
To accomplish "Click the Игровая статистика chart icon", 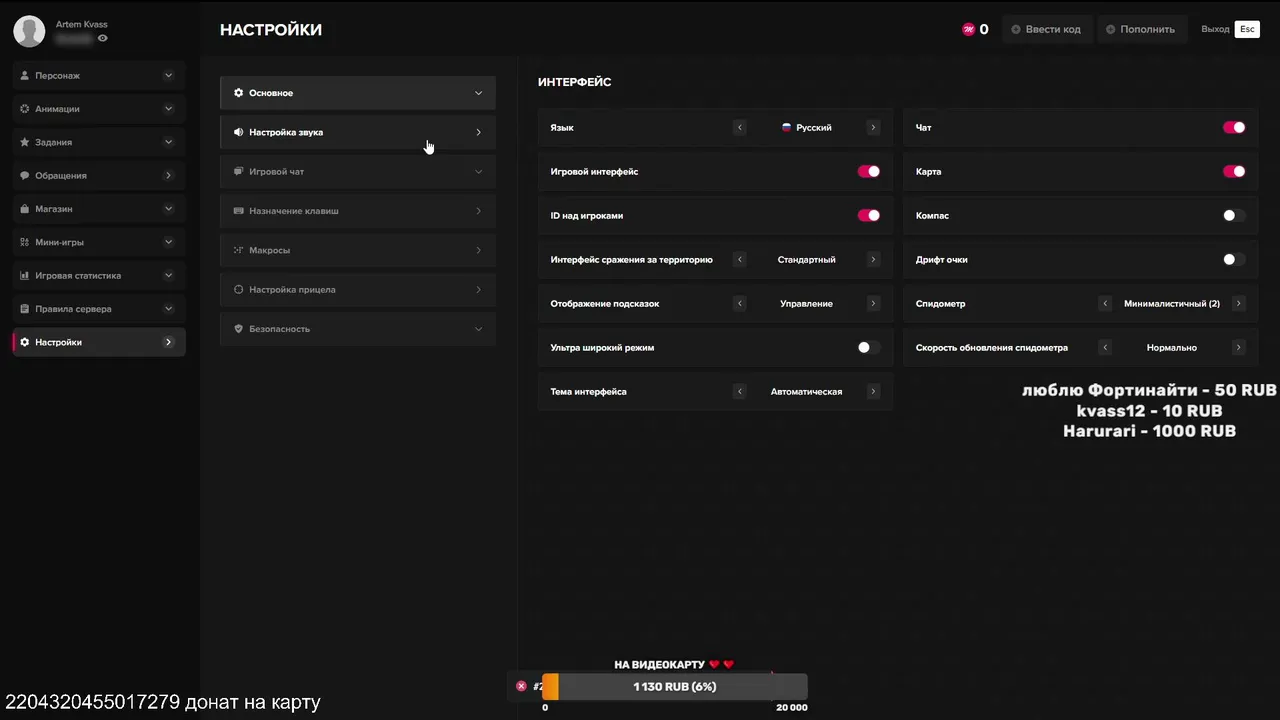I will click(x=25, y=276).
